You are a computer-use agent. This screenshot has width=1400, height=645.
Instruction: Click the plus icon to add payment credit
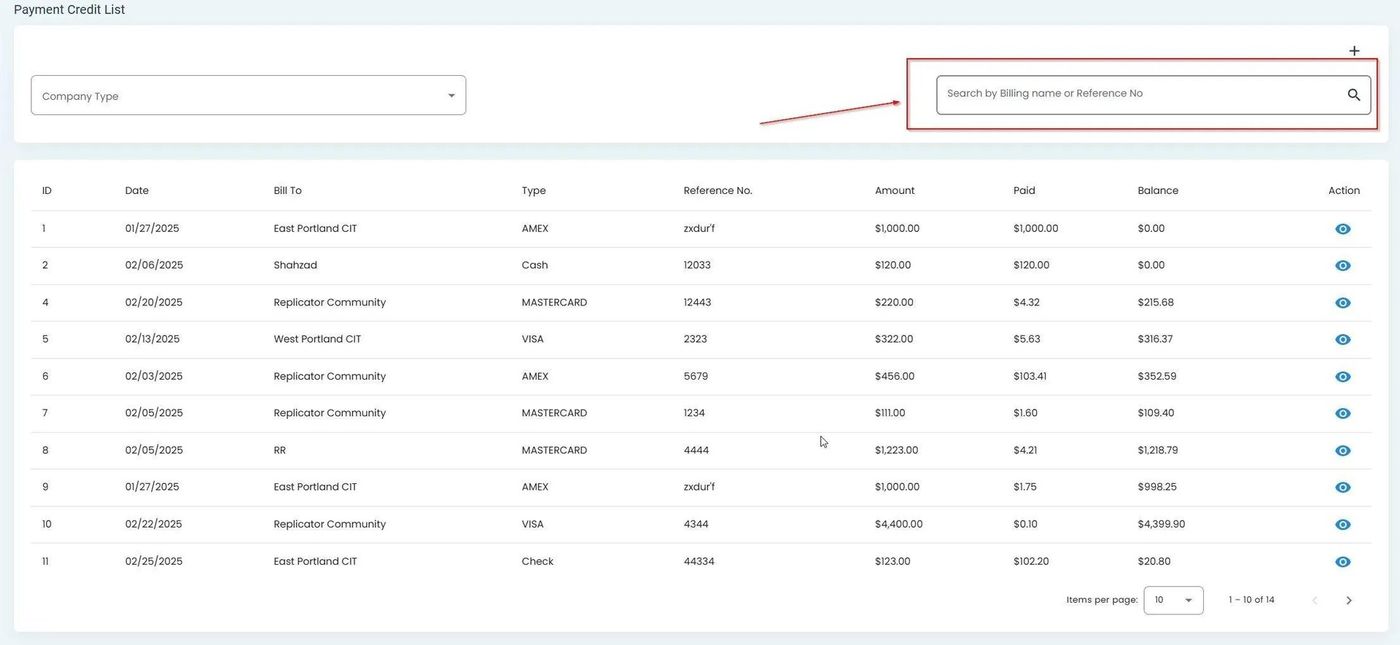tap(1354, 51)
